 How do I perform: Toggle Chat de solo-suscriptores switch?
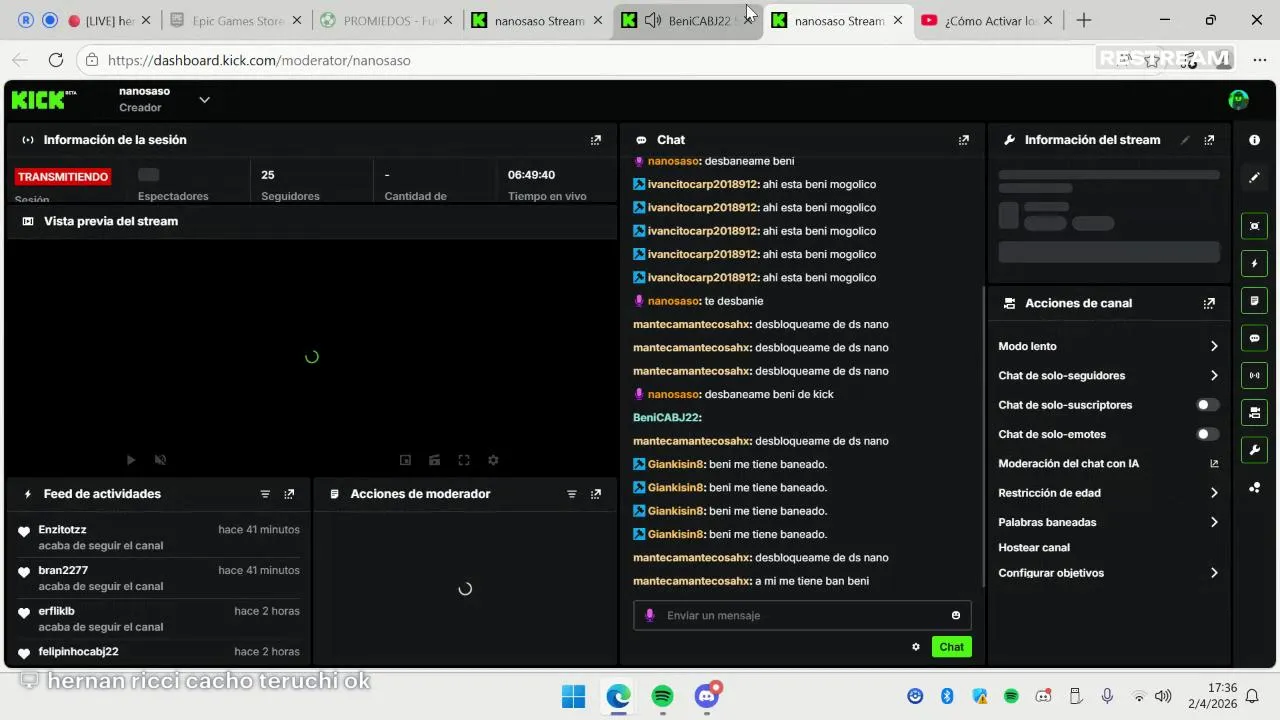pyautogui.click(x=1208, y=405)
